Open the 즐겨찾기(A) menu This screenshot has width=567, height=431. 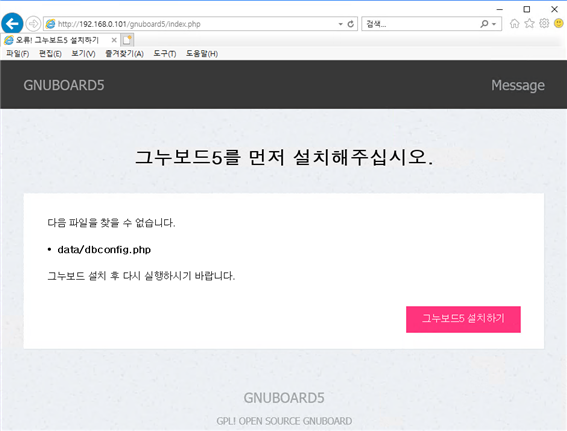click(x=124, y=54)
